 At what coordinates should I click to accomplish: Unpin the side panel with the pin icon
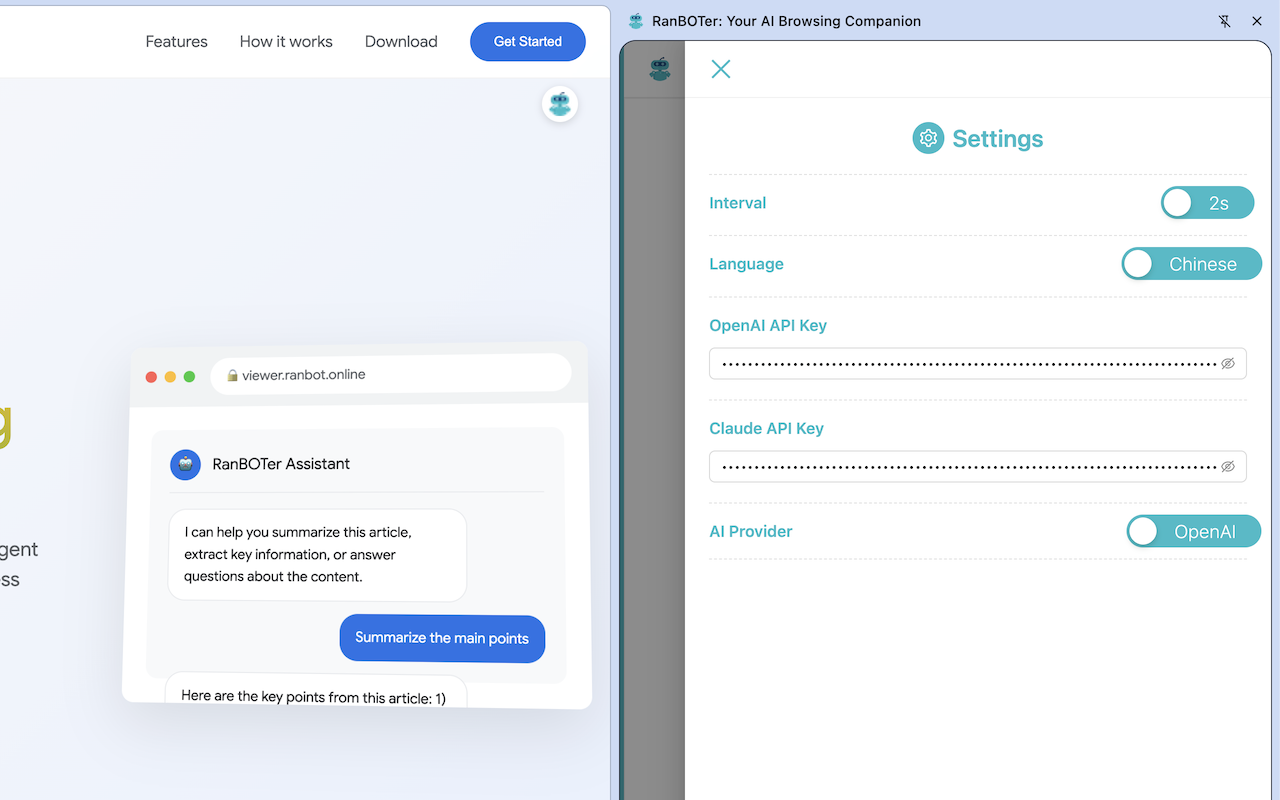(1225, 21)
